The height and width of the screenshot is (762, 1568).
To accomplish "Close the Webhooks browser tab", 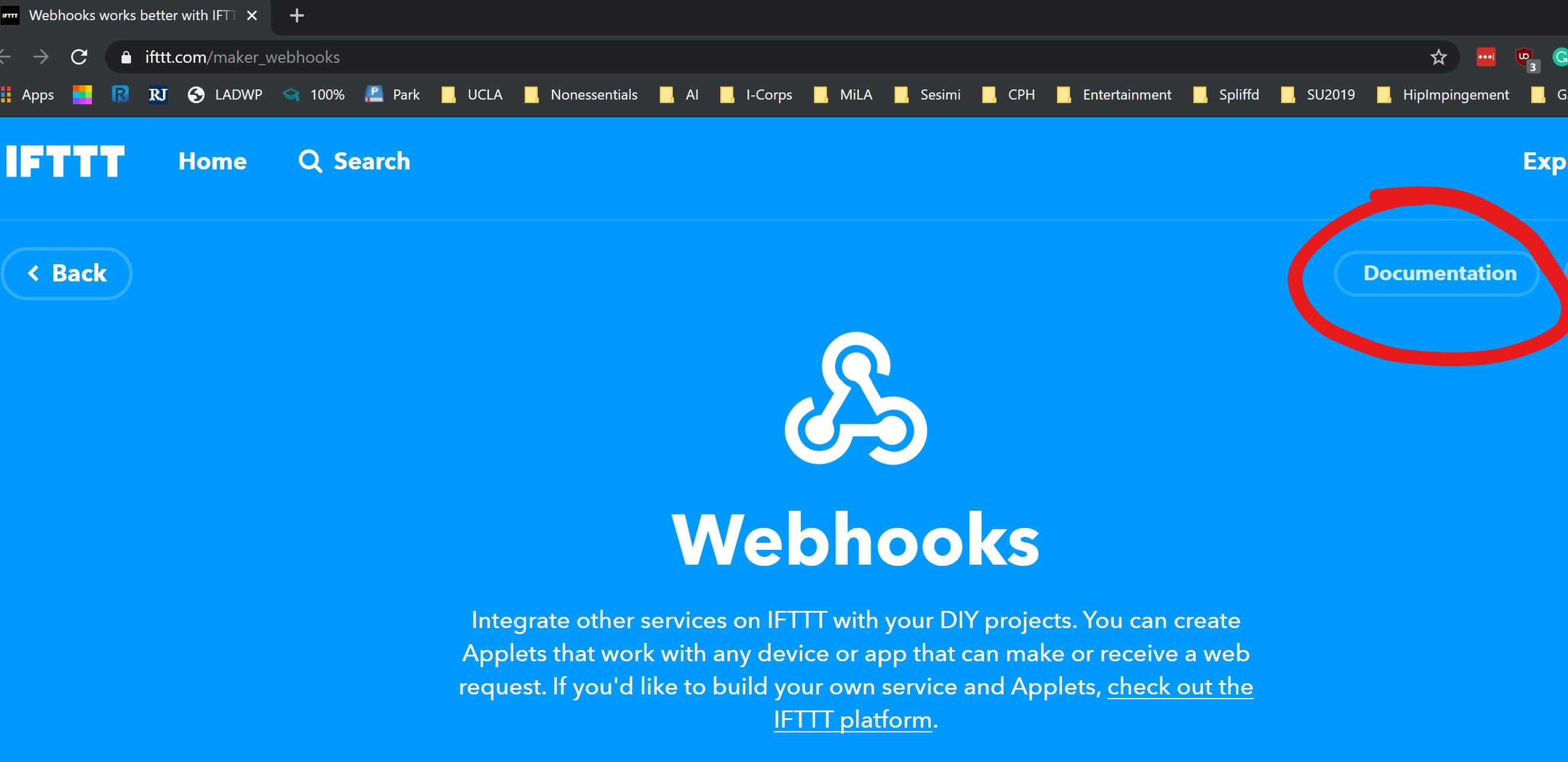I will tap(251, 15).
